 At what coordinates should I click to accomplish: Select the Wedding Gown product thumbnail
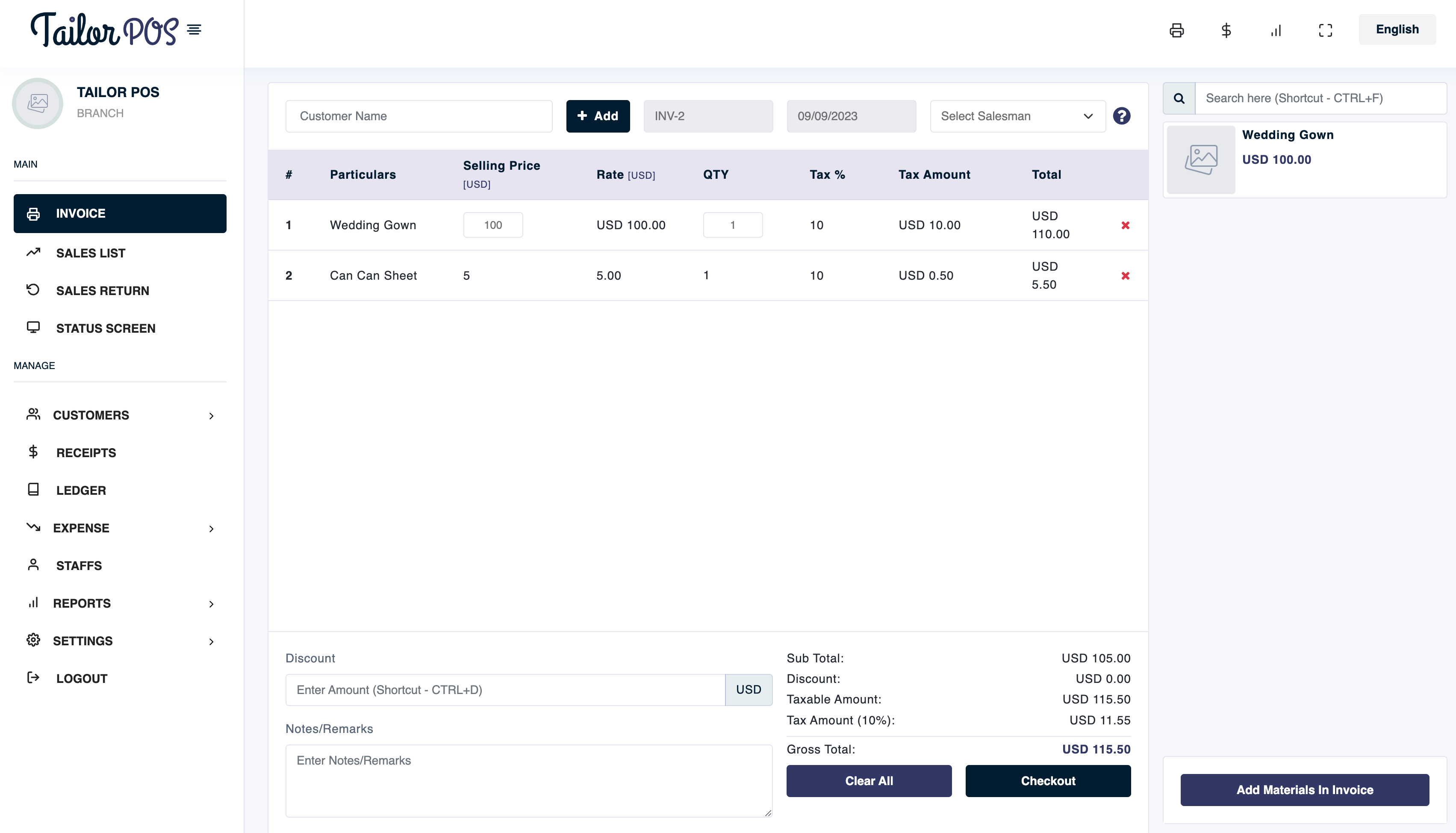pyautogui.click(x=1200, y=160)
